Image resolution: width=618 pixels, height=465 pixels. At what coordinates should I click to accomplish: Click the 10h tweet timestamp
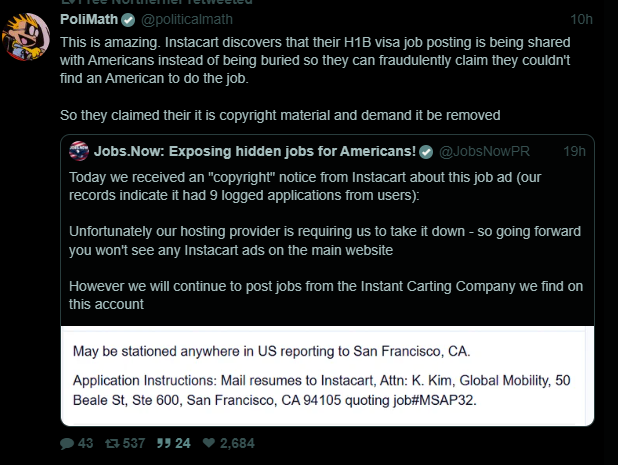[x=580, y=20]
